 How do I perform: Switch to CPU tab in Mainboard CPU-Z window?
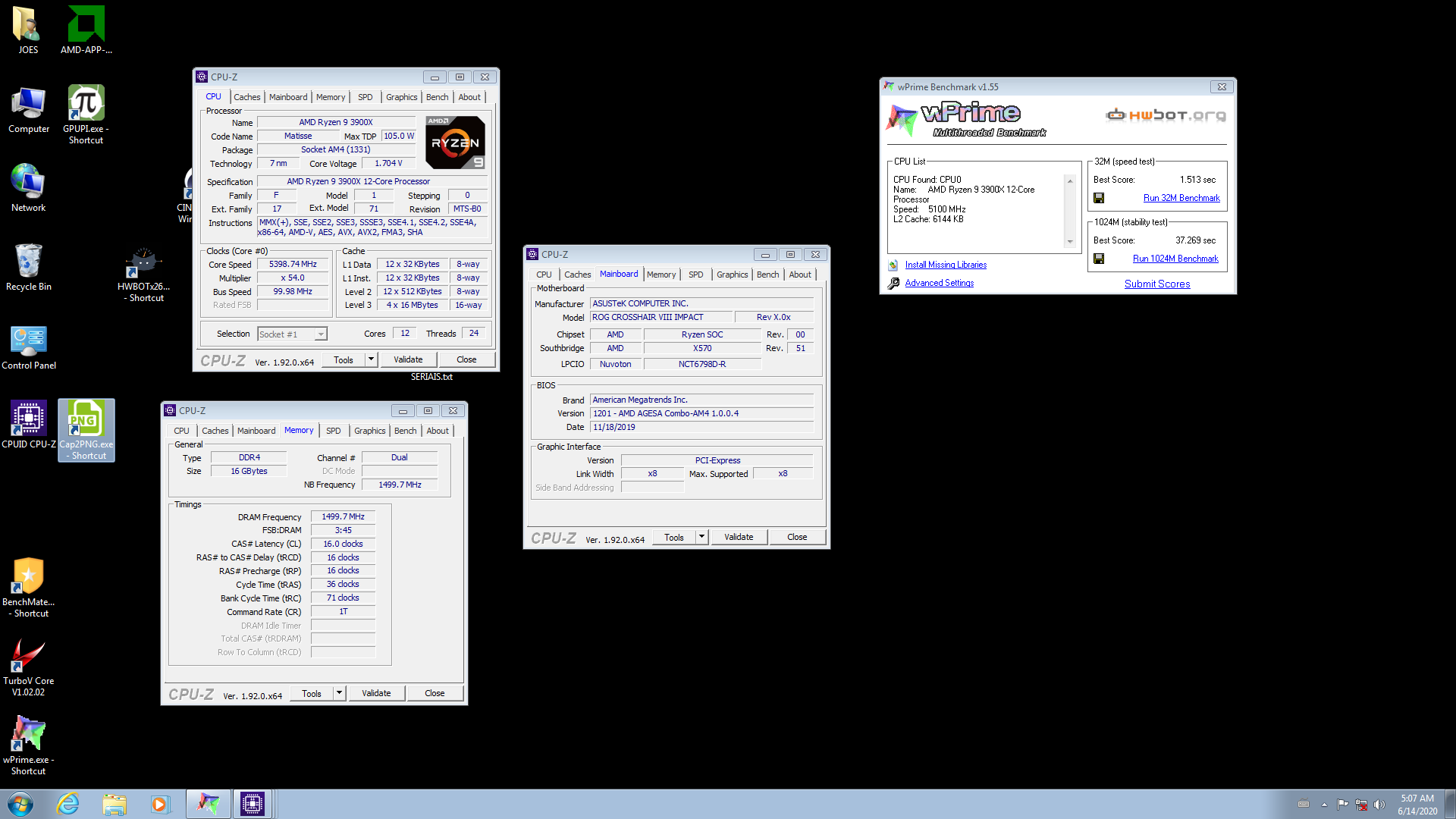[544, 275]
